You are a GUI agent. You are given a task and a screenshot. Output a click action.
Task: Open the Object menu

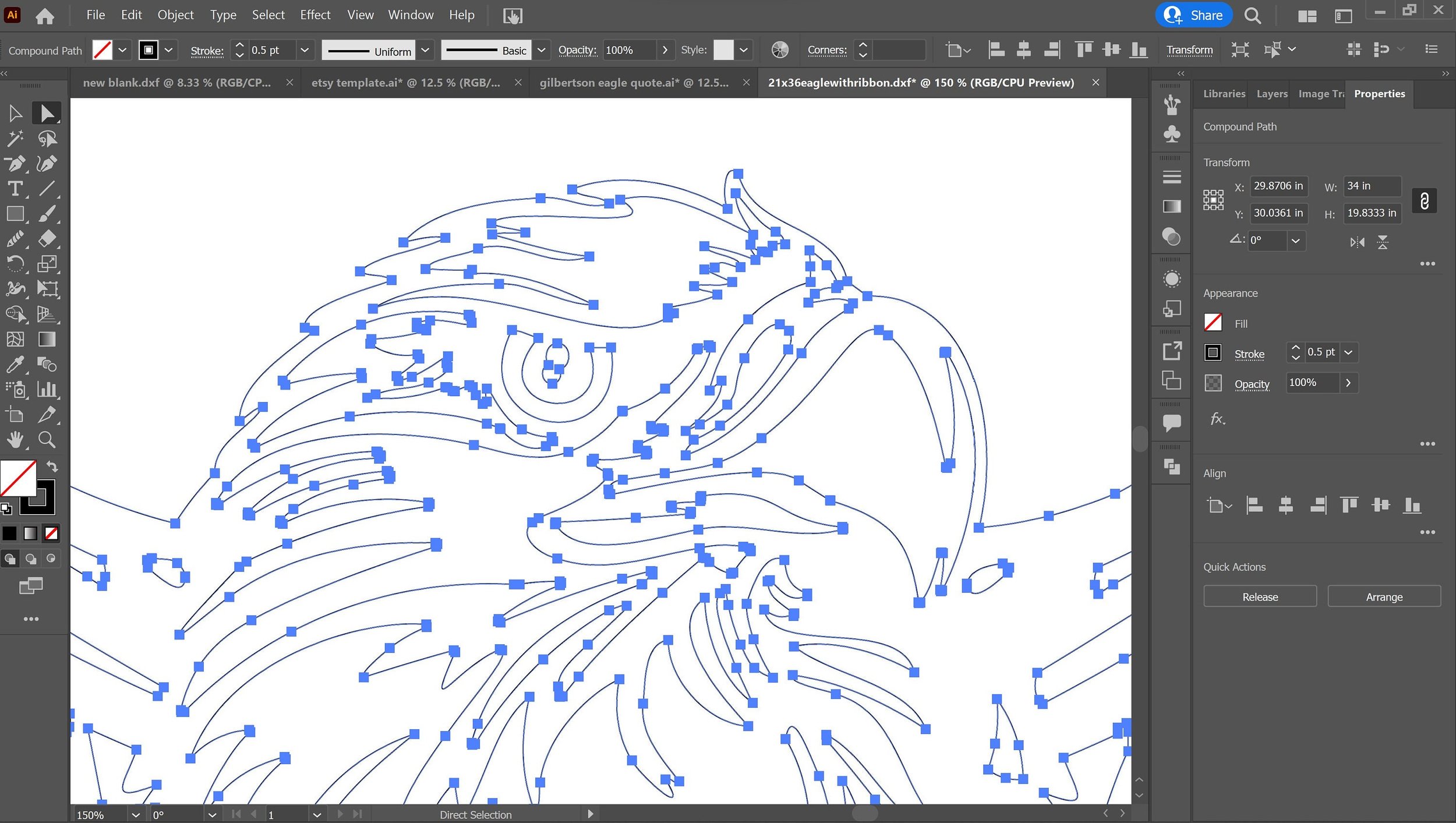[x=175, y=15]
